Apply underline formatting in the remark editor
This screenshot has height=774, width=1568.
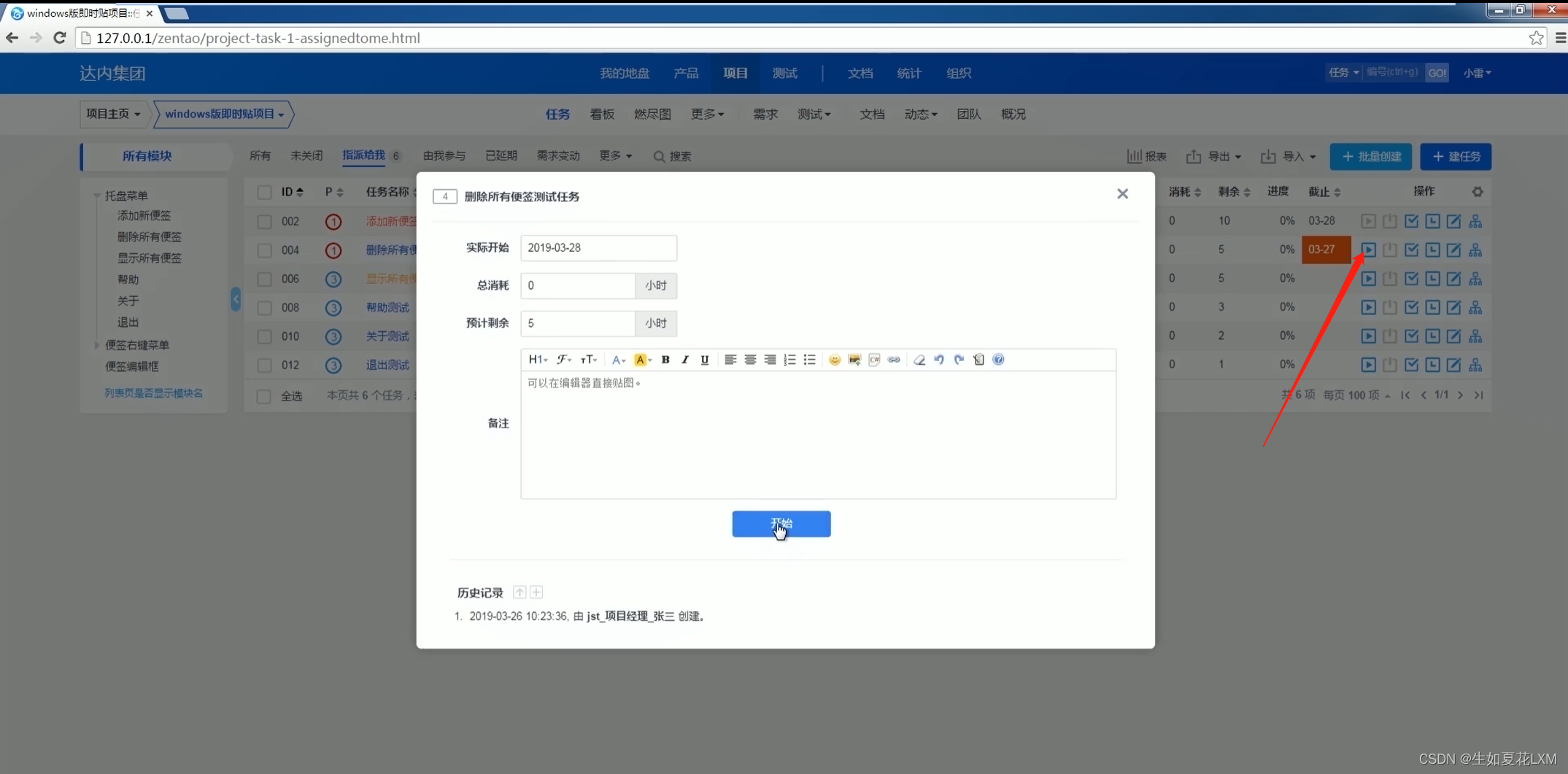click(x=704, y=360)
